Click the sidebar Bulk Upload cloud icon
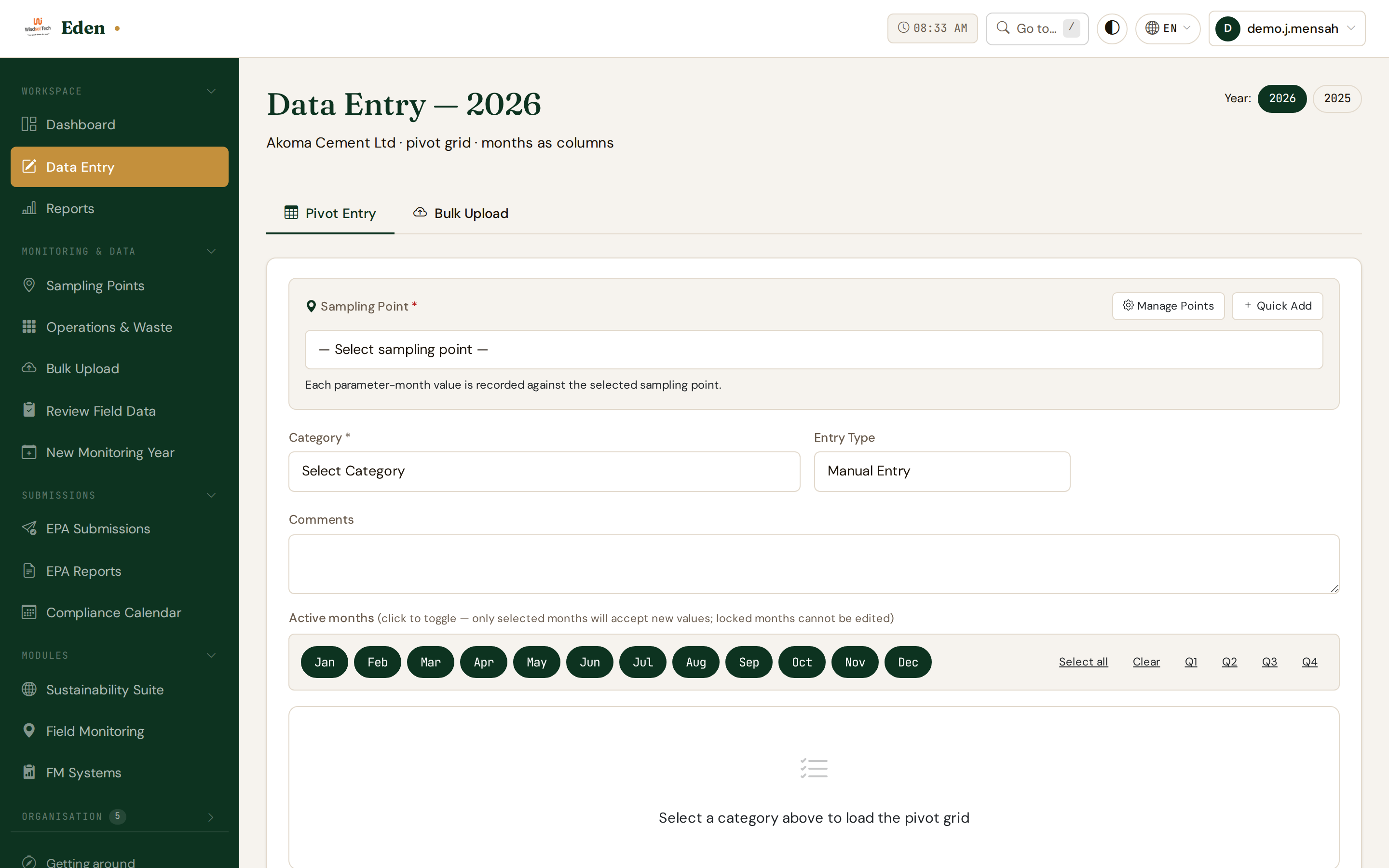This screenshot has width=1389, height=868. [29, 368]
